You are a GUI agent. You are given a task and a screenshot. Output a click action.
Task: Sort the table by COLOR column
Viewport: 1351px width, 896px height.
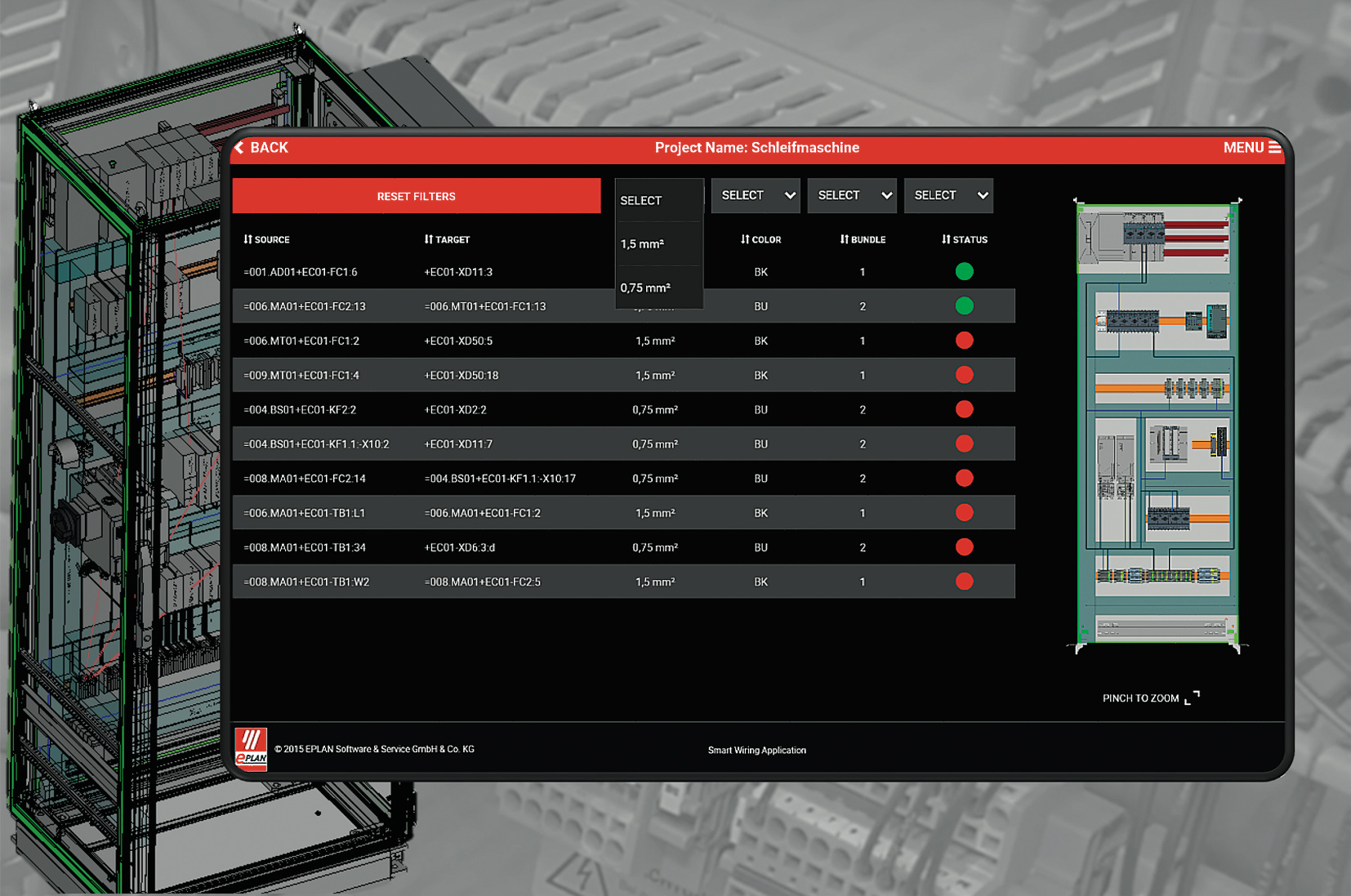pyautogui.click(x=760, y=239)
